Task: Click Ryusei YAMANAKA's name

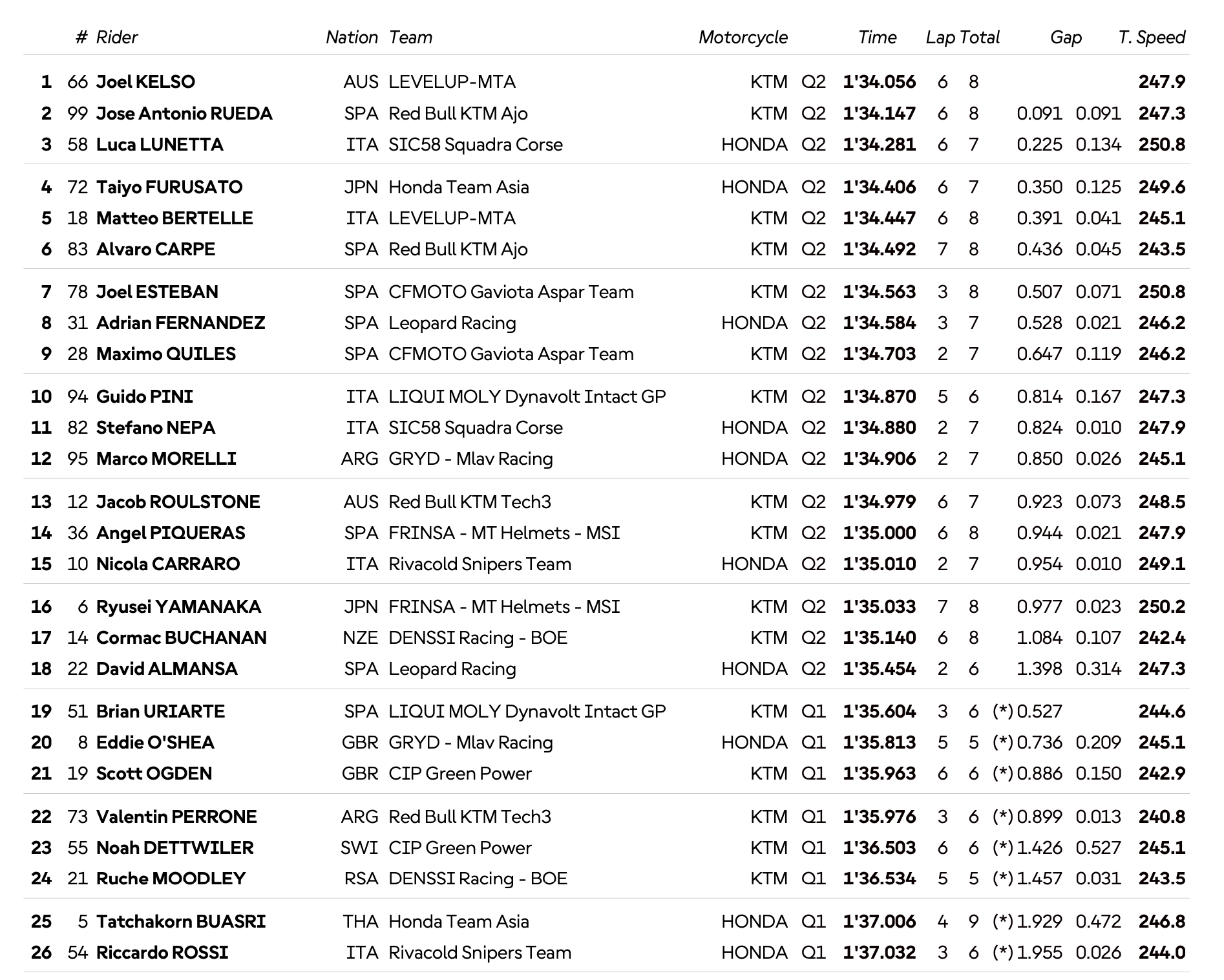Action: [x=178, y=607]
